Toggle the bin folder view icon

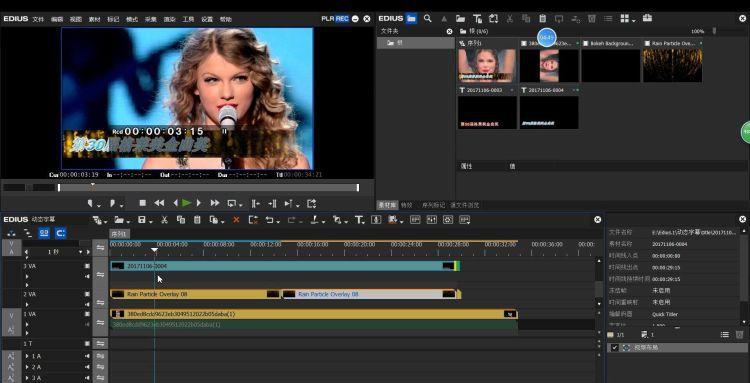(411, 19)
